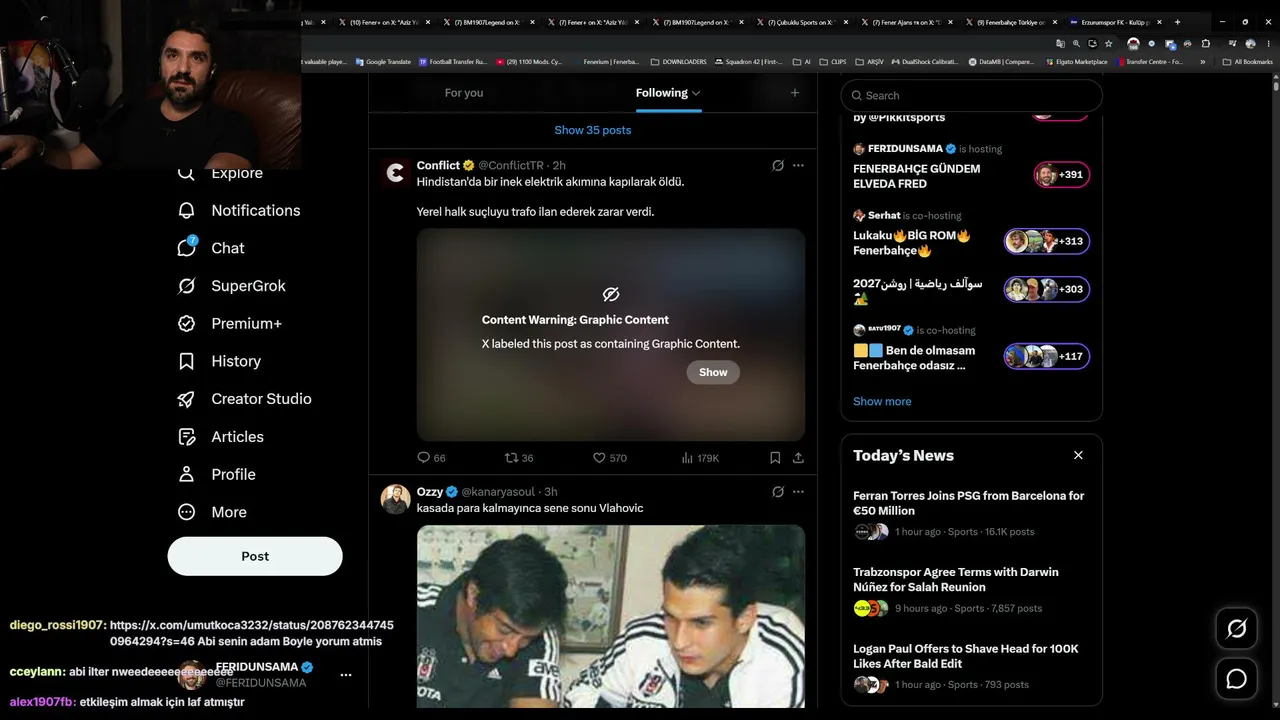1280x720 pixels.
Task: Switch to the Fener Ajans browser tab
Action: [x=907, y=22]
